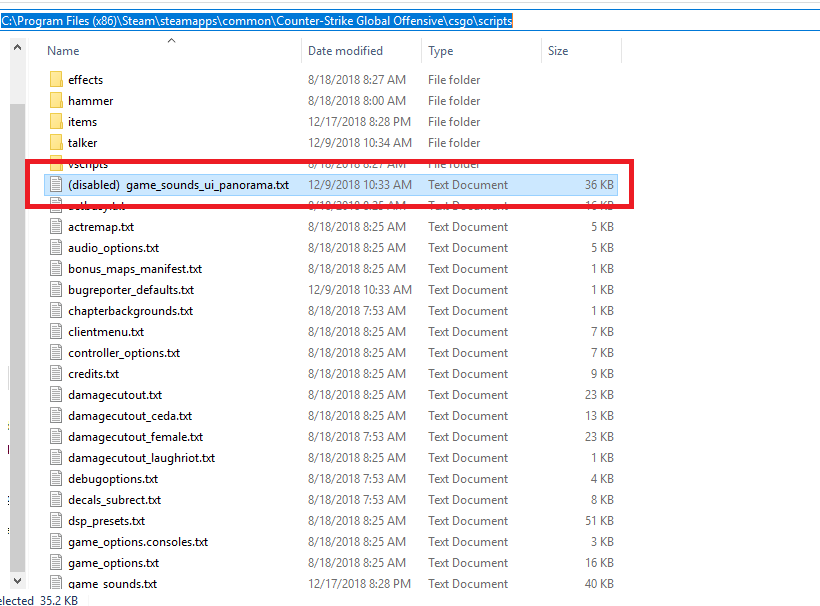Select the damagecutout.txt file name
Image resolution: width=820 pixels, height=606 pixels.
coord(115,395)
